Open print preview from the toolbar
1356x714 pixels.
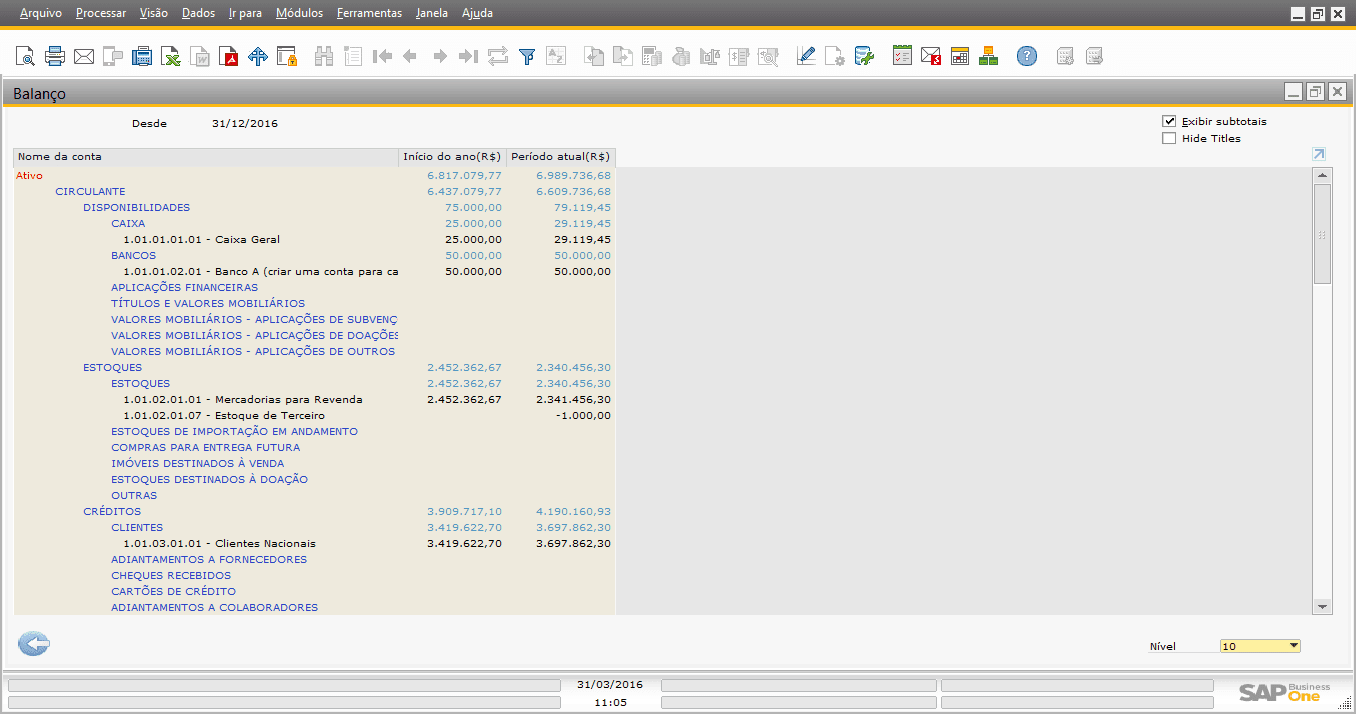(x=25, y=56)
